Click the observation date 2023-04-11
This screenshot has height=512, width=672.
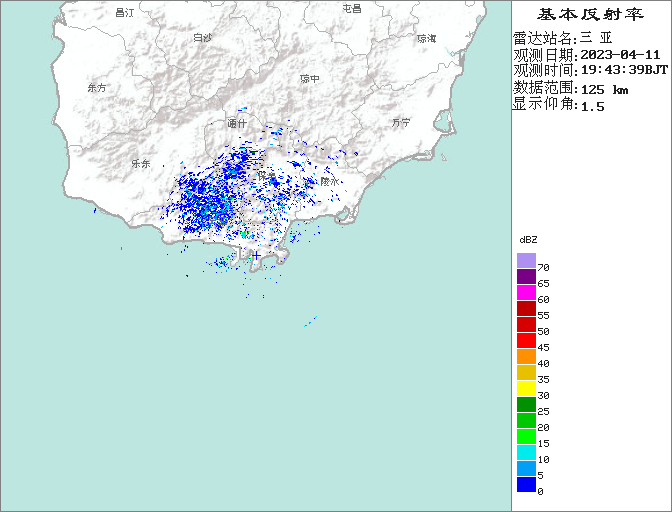tap(620, 55)
